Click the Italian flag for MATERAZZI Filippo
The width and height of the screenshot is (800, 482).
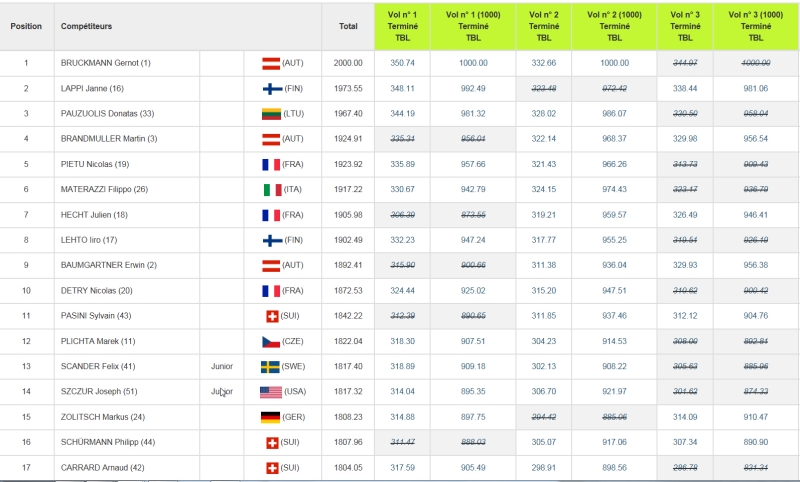[270, 190]
